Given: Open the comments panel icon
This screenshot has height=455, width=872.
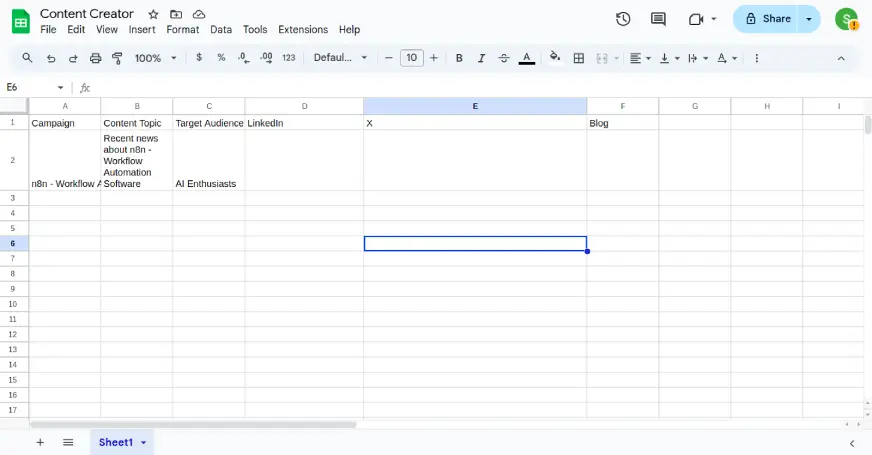Looking at the screenshot, I should [x=658, y=19].
